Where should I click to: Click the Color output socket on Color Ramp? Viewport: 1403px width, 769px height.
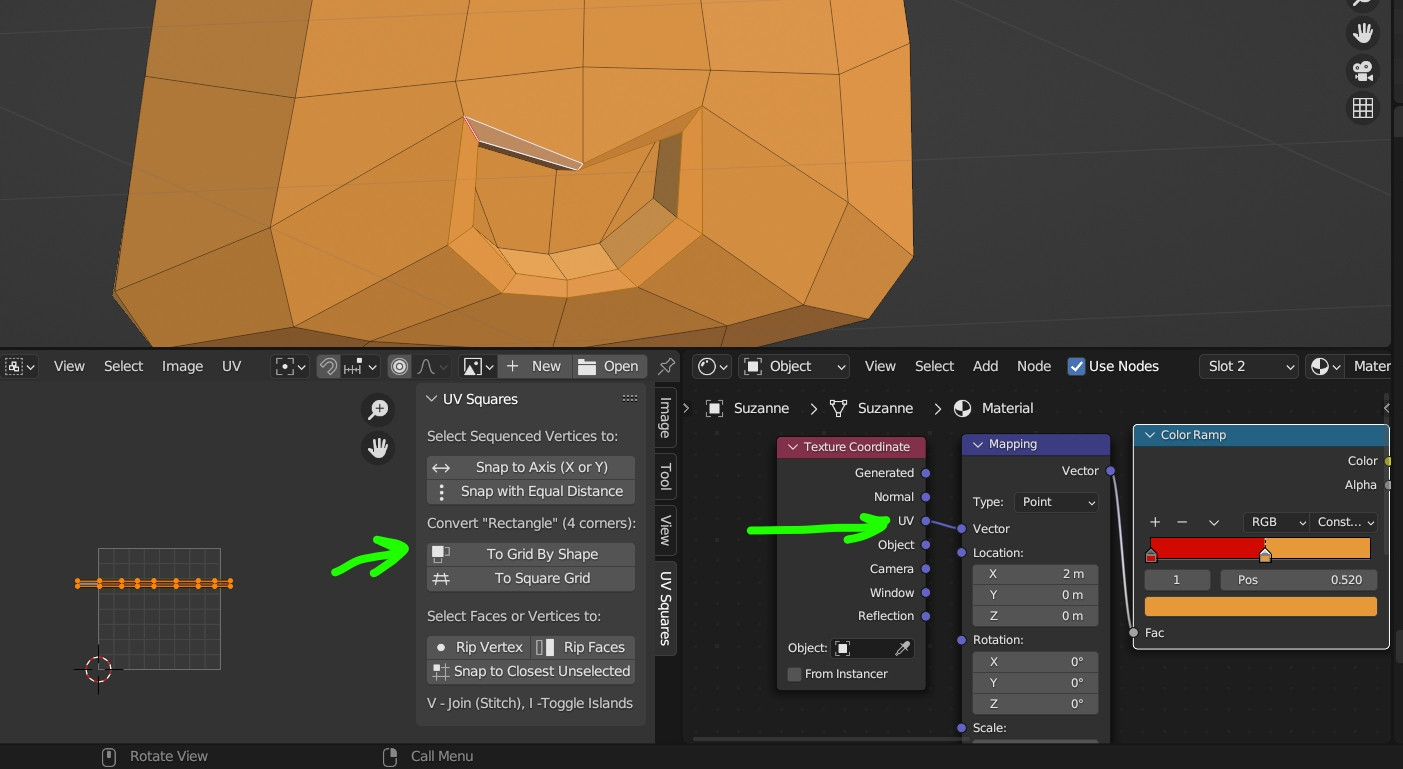tap(1388, 461)
